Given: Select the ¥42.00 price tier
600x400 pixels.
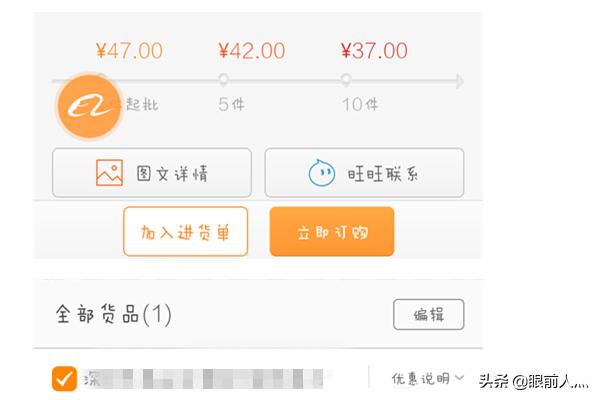Looking at the screenshot, I should coord(251,51).
